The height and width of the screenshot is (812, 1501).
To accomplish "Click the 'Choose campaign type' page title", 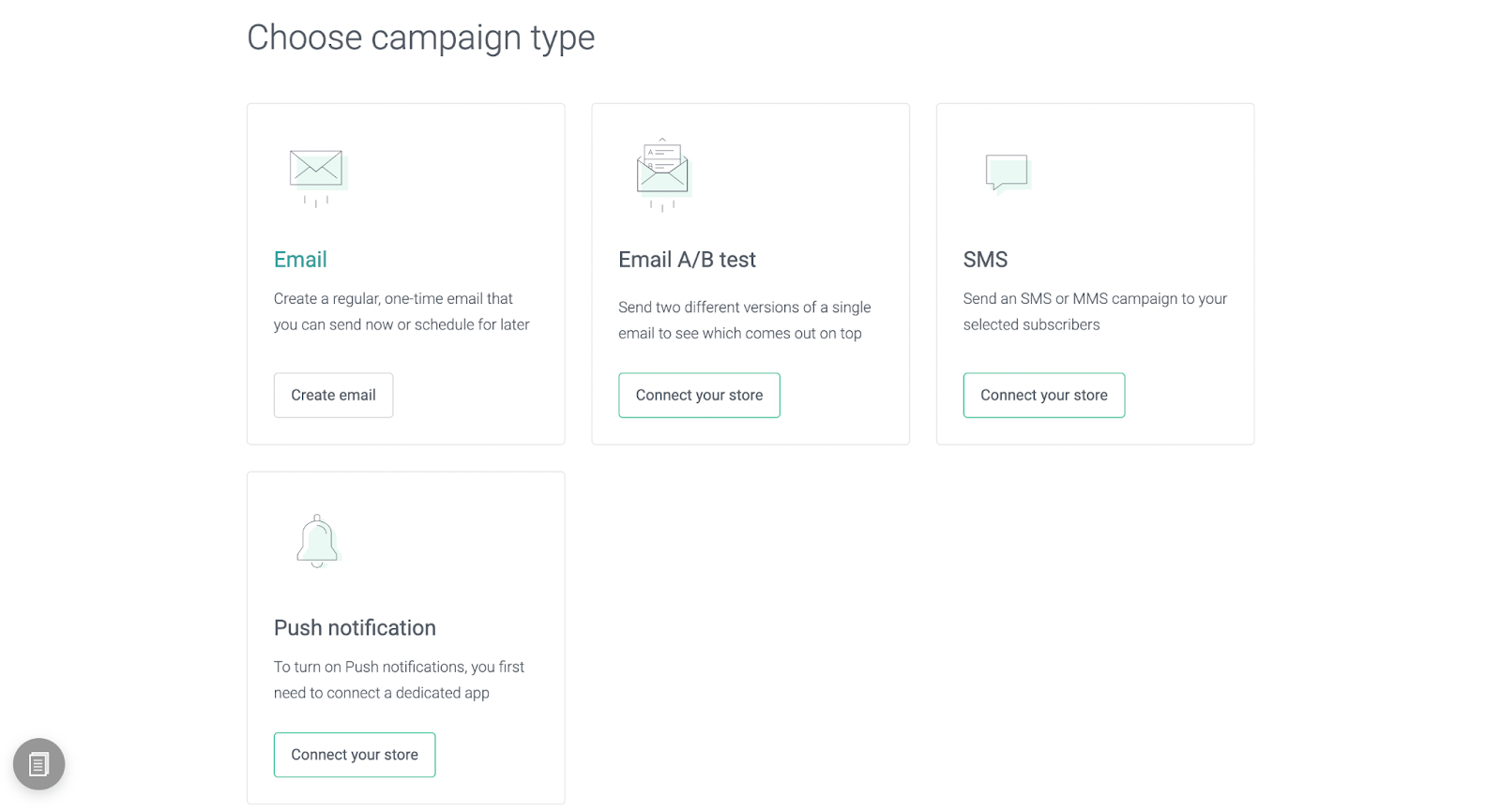I will pyautogui.click(x=420, y=38).
